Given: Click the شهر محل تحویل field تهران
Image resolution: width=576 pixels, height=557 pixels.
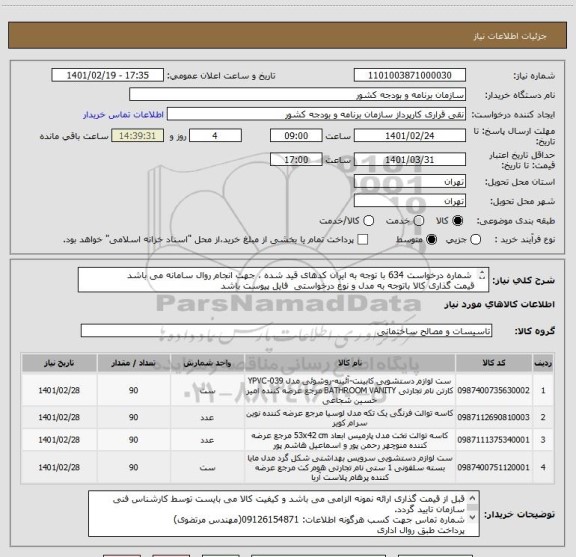Looking at the screenshot, I should tap(410, 201).
